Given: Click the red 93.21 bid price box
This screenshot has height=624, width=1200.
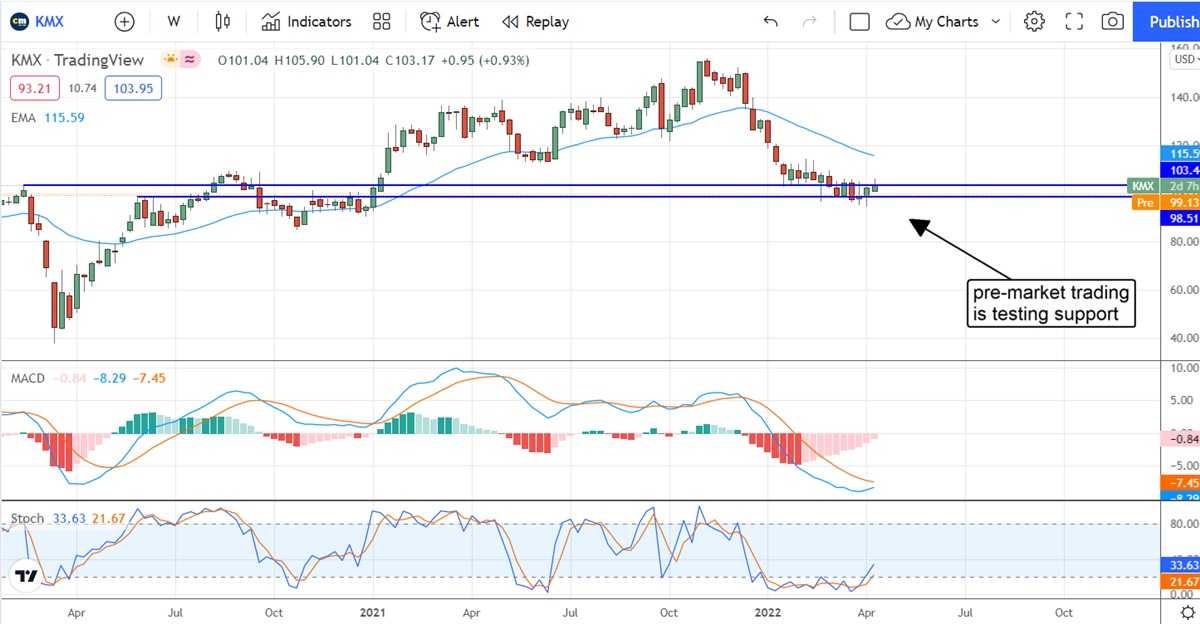Looking at the screenshot, I should point(36,88).
